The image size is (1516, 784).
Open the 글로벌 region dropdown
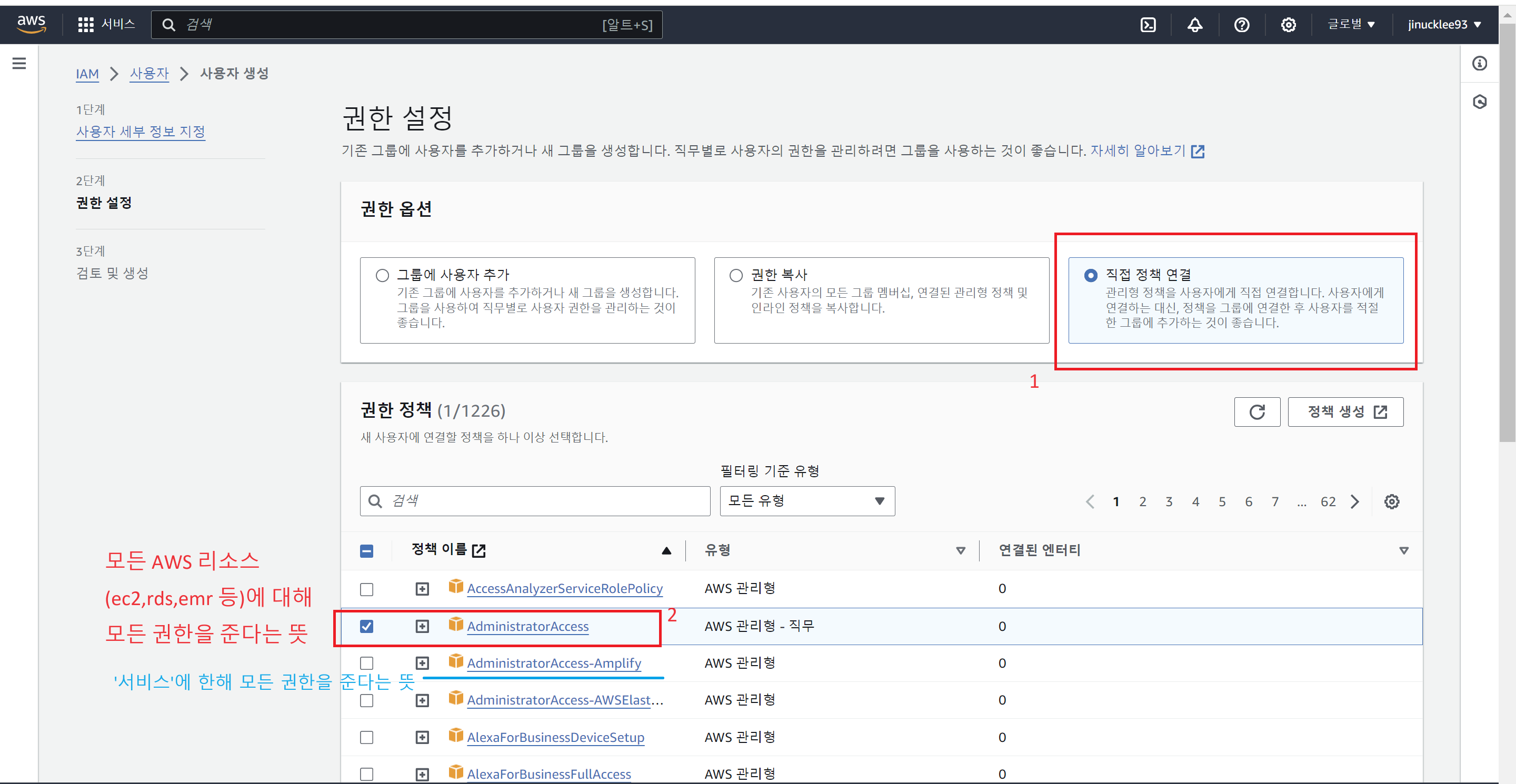pos(1351,24)
